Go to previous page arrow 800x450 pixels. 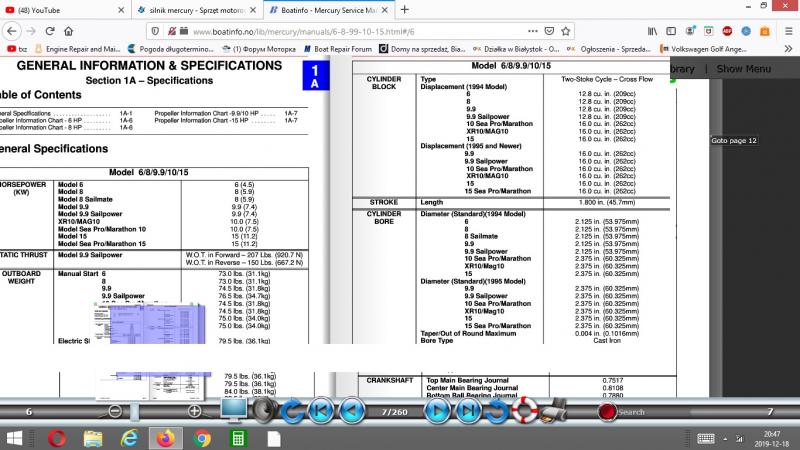[349, 410]
